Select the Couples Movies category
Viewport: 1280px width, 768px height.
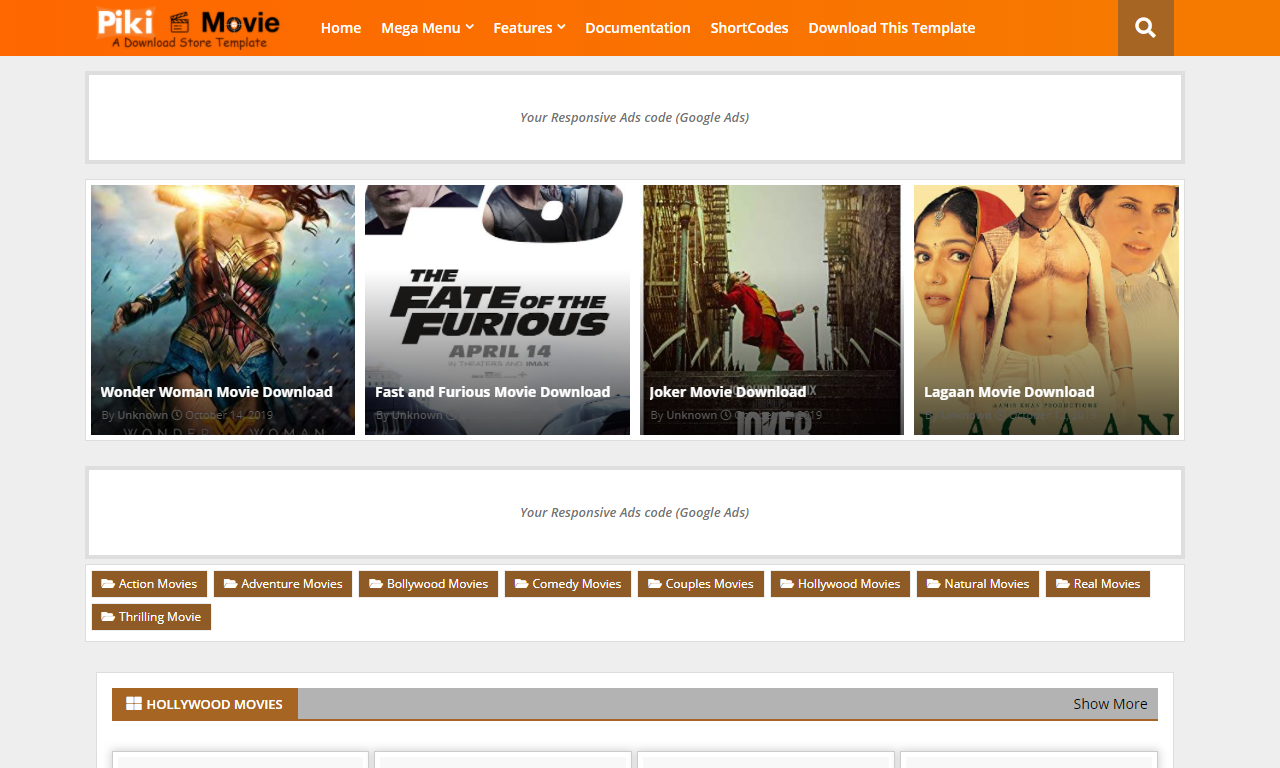[701, 584]
